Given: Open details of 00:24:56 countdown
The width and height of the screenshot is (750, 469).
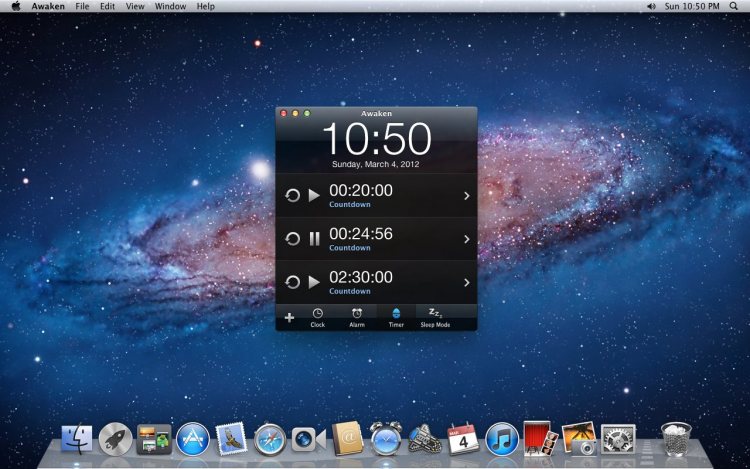Looking at the screenshot, I should point(467,239).
